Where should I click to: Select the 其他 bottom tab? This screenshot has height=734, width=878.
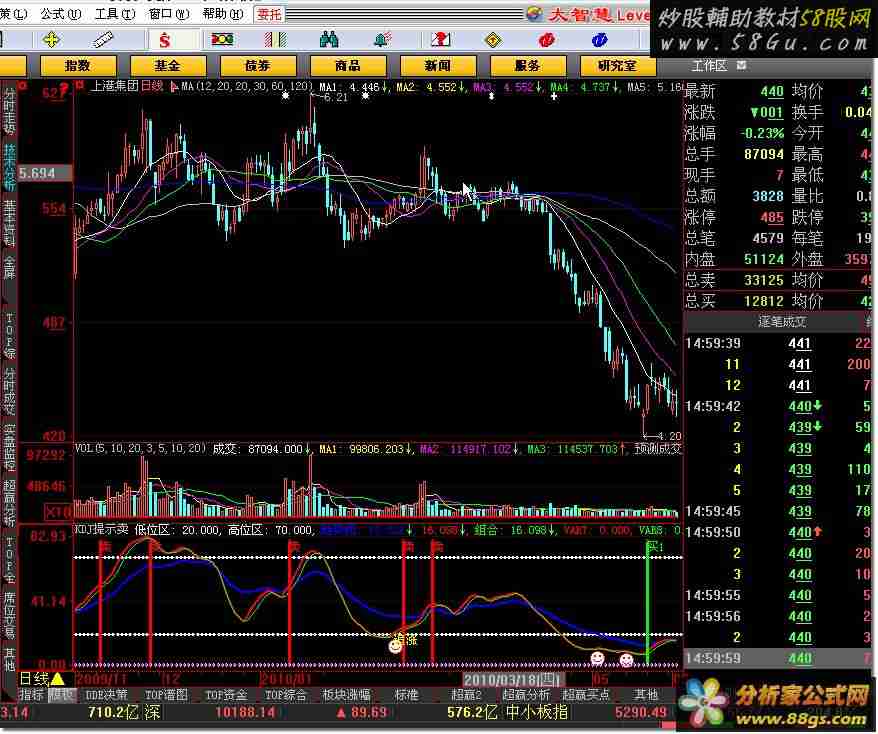(645, 695)
